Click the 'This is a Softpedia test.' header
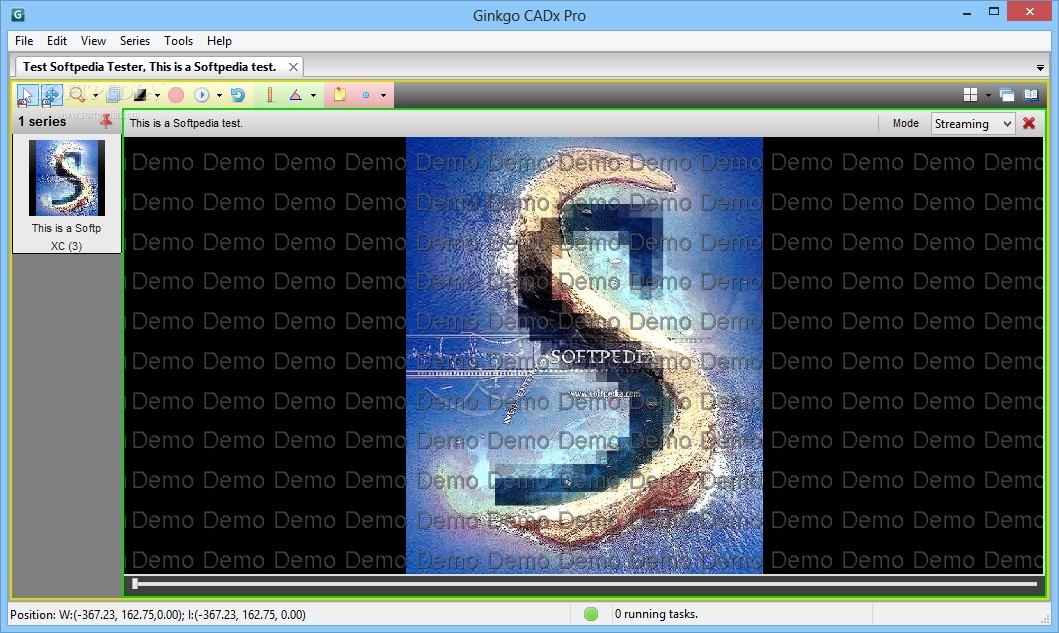The height and width of the screenshot is (633, 1059). (186, 123)
